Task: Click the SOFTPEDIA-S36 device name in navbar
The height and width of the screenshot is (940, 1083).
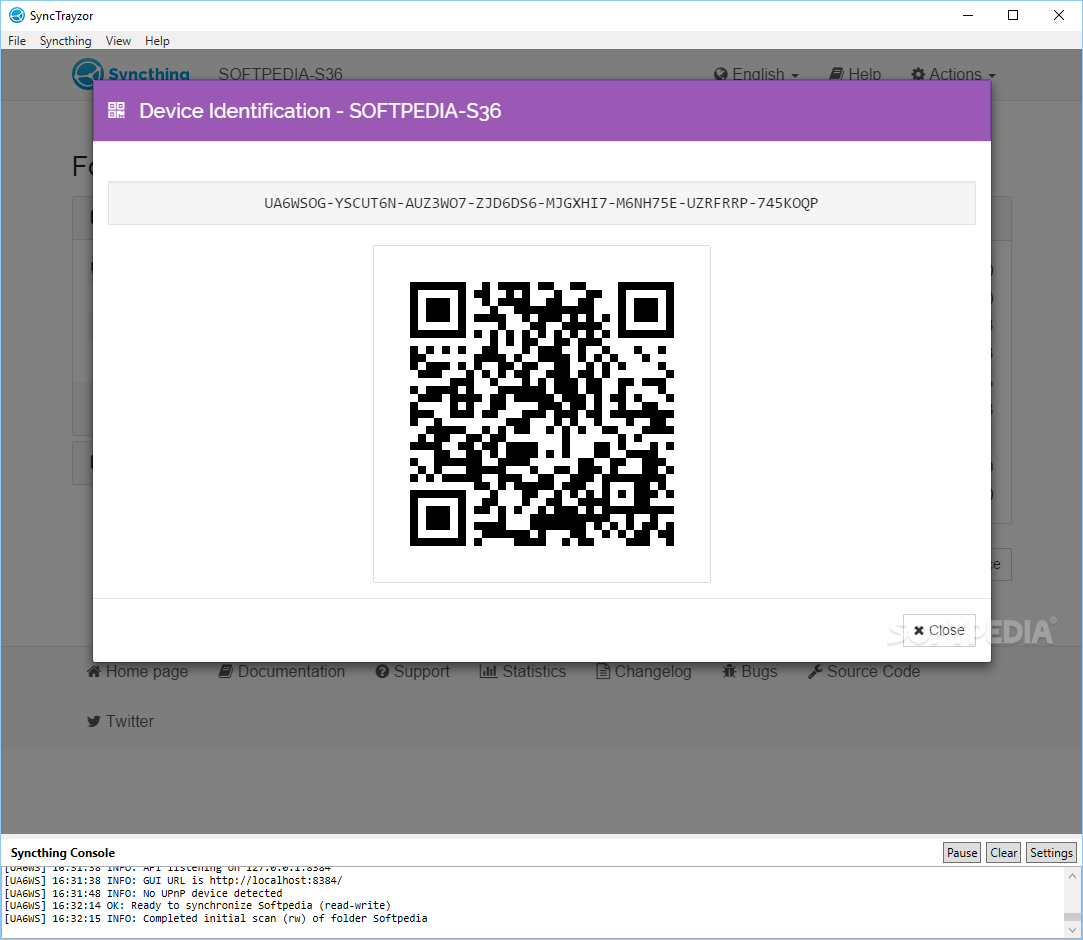Action: pyautogui.click(x=280, y=74)
